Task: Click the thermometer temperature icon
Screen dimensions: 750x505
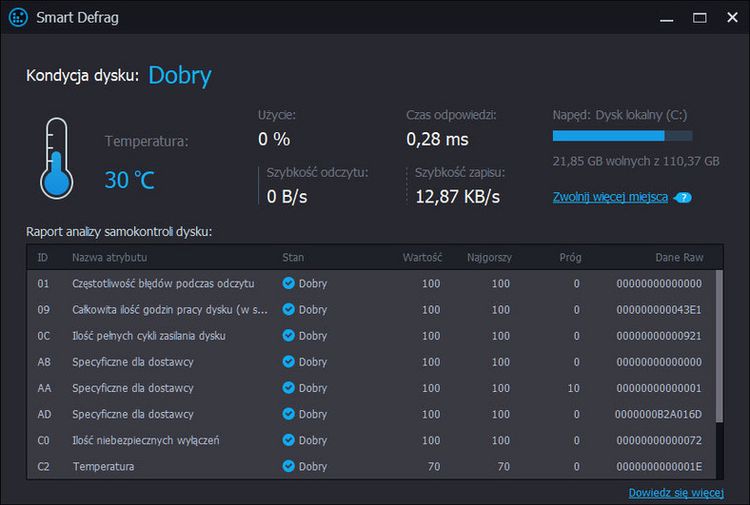Action: tap(56, 157)
